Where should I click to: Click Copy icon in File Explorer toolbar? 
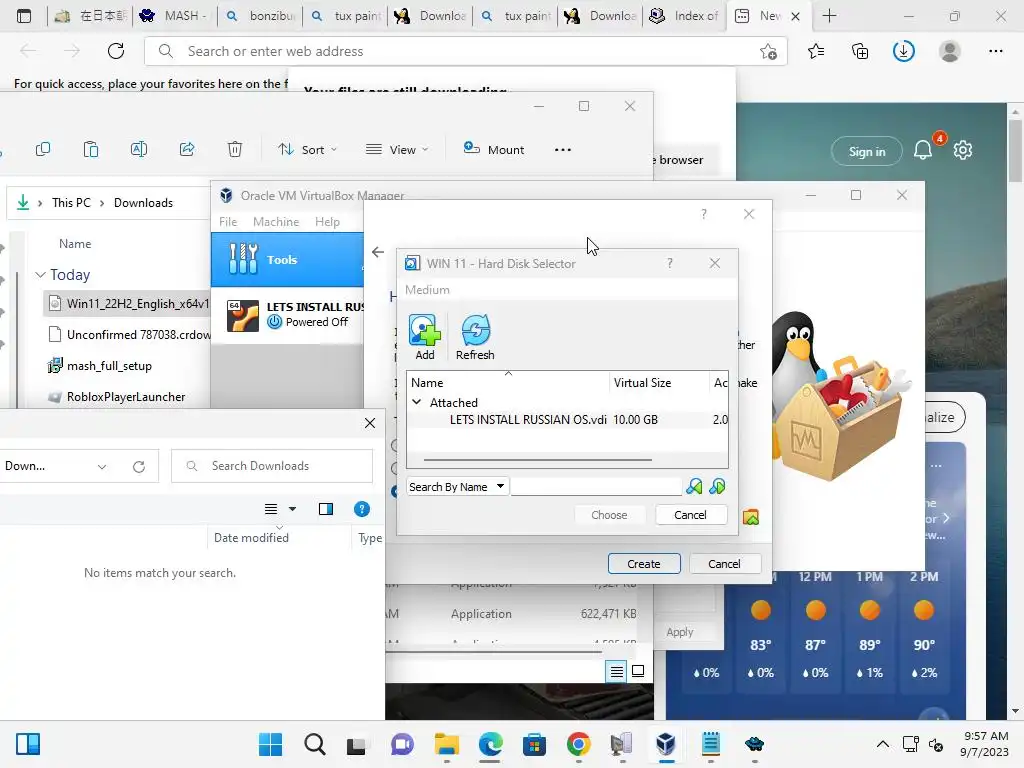point(43,150)
